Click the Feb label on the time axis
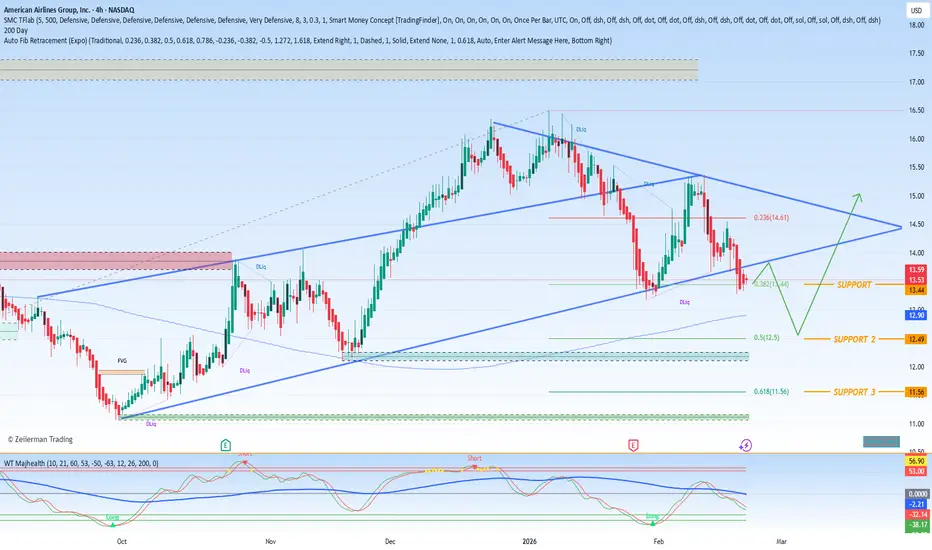Screen dimensions: 932x550 tap(659, 541)
